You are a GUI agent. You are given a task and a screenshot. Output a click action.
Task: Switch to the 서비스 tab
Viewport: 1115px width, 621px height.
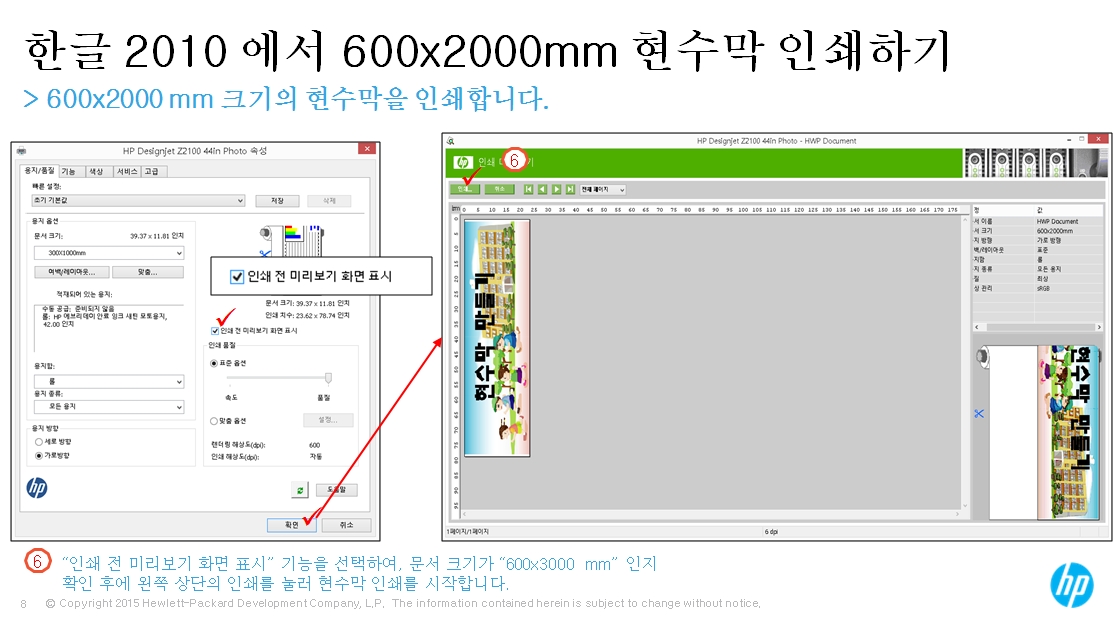(x=127, y=171)
